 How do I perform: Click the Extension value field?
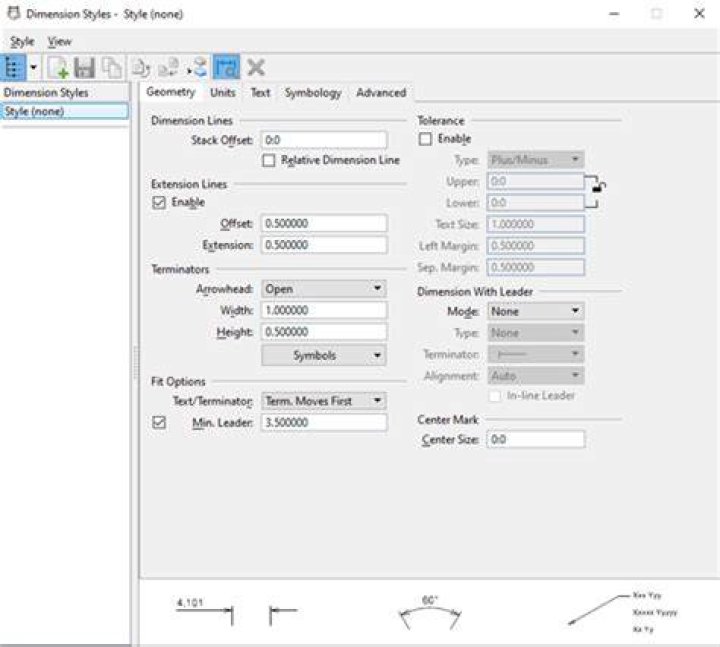click(324, 245)
